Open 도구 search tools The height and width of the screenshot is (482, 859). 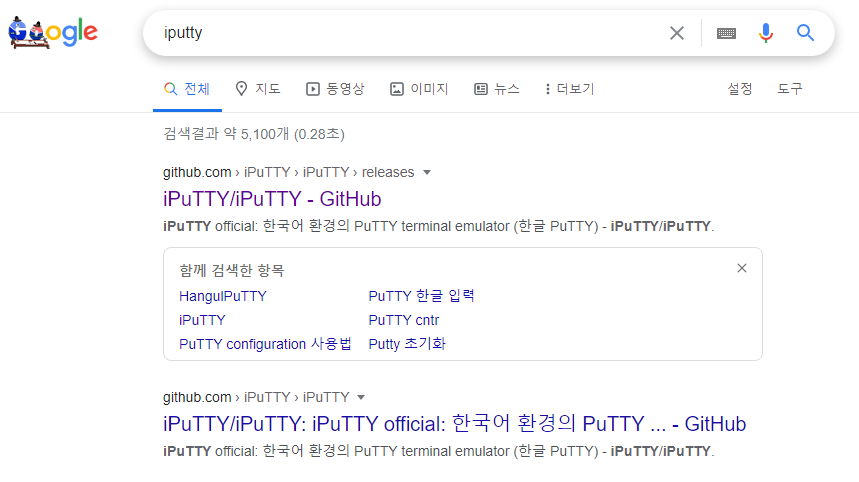tap(789, 89)
